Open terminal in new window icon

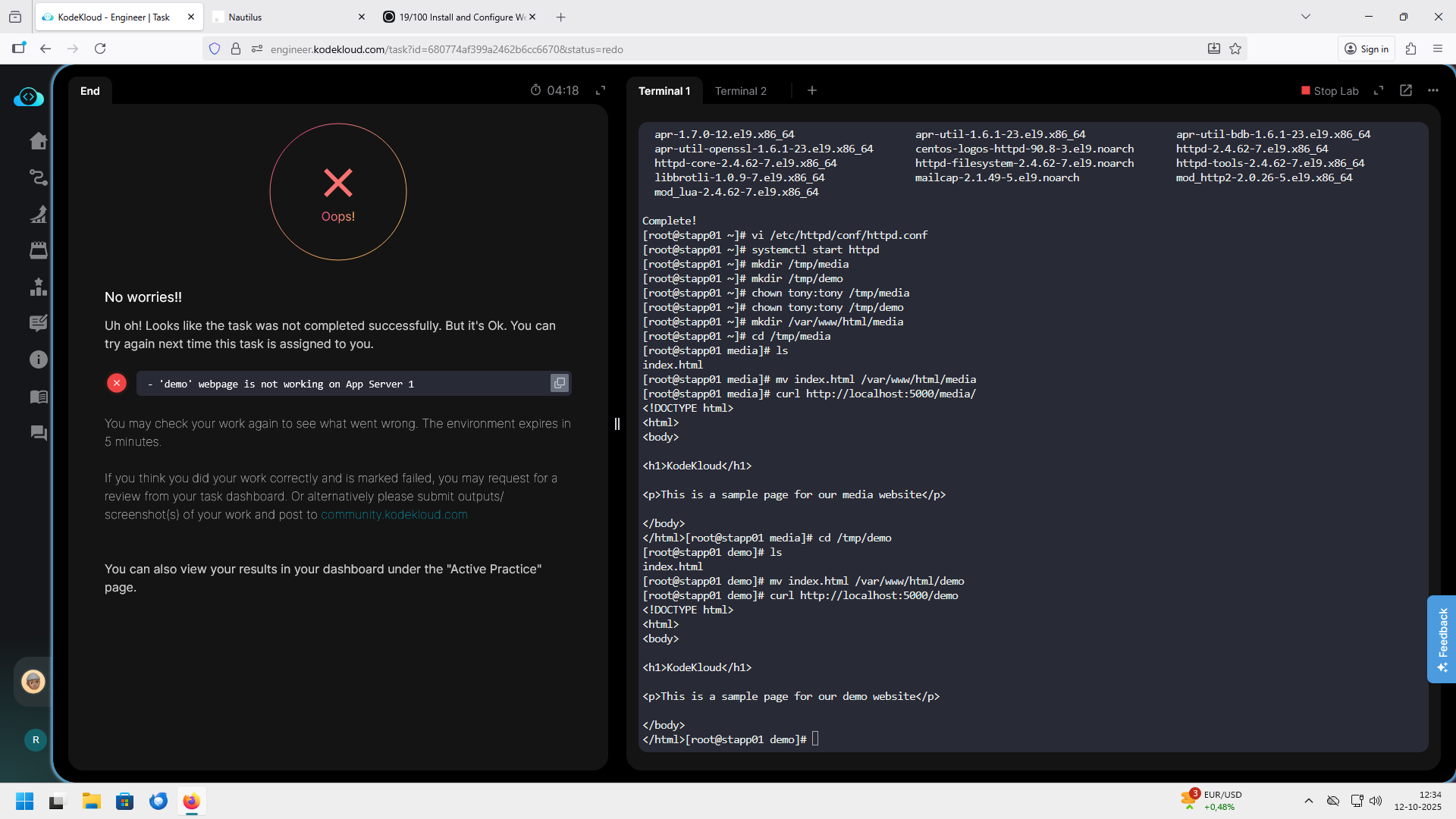(x=1406, y=90)
